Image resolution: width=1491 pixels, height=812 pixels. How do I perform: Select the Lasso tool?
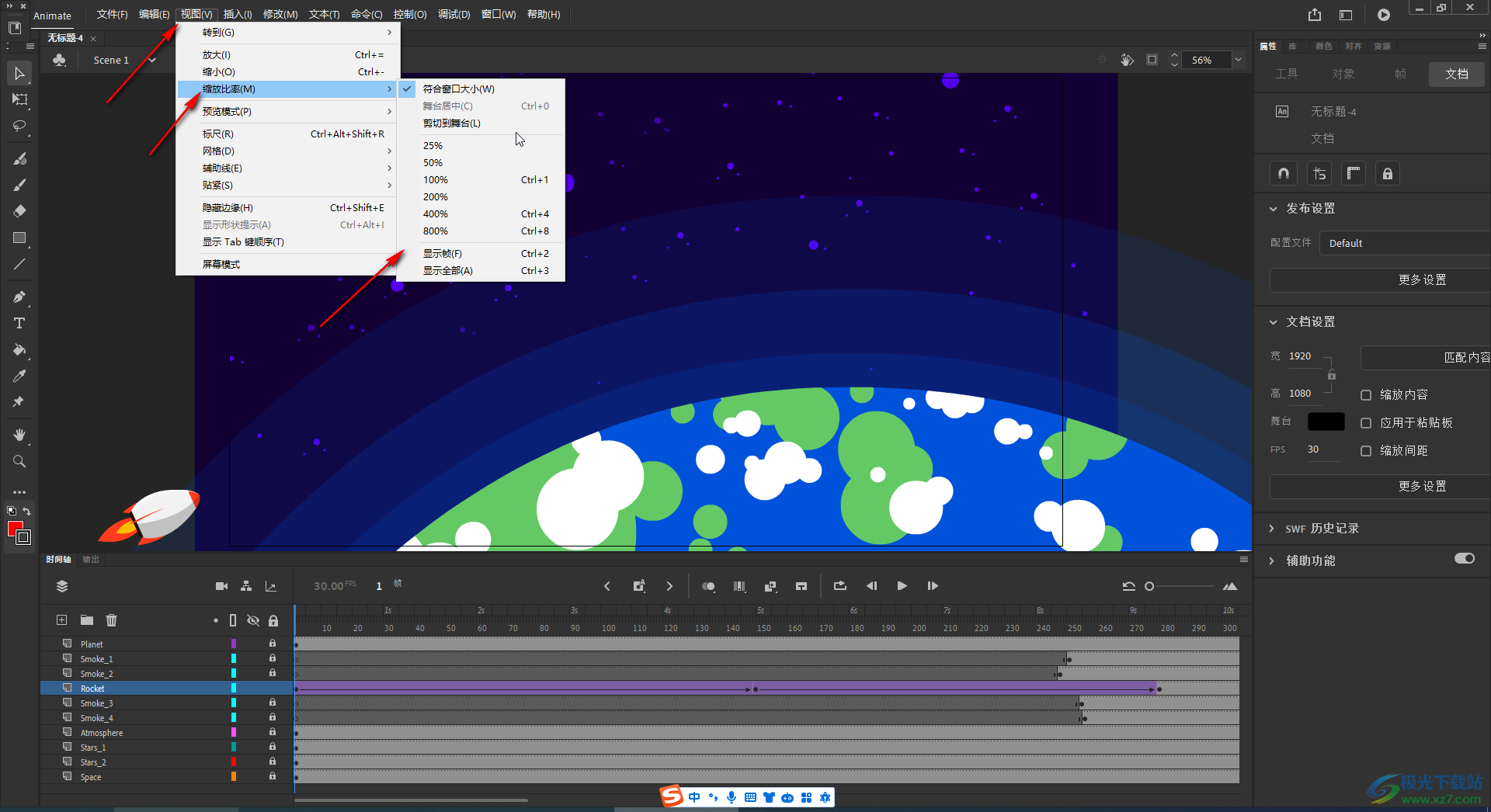(x=19, y=126)
